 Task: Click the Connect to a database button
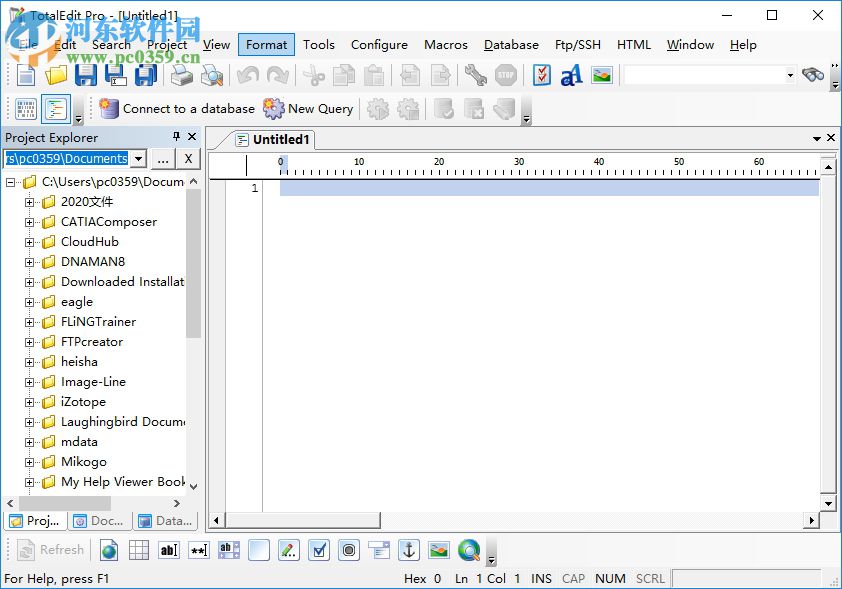tap(177, 108)
